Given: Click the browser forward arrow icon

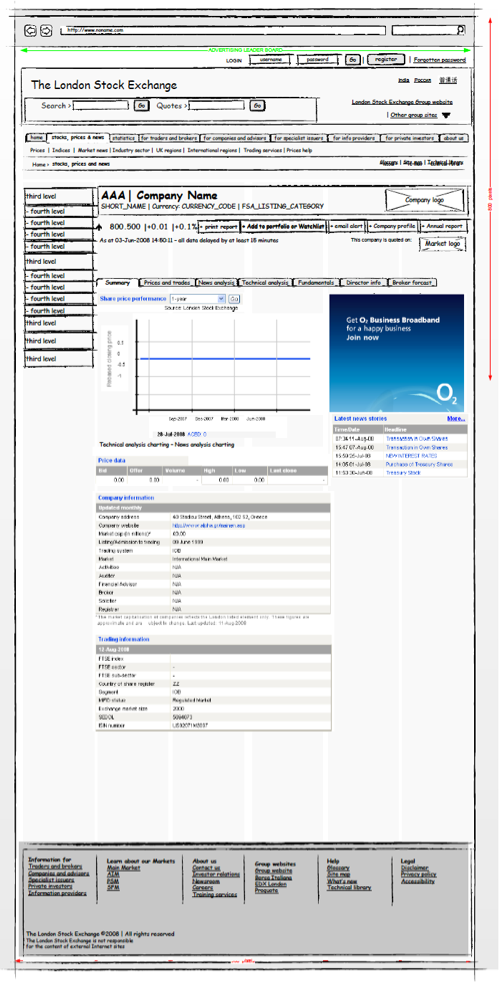Looking at the screenshot, I should coord(46,30).
